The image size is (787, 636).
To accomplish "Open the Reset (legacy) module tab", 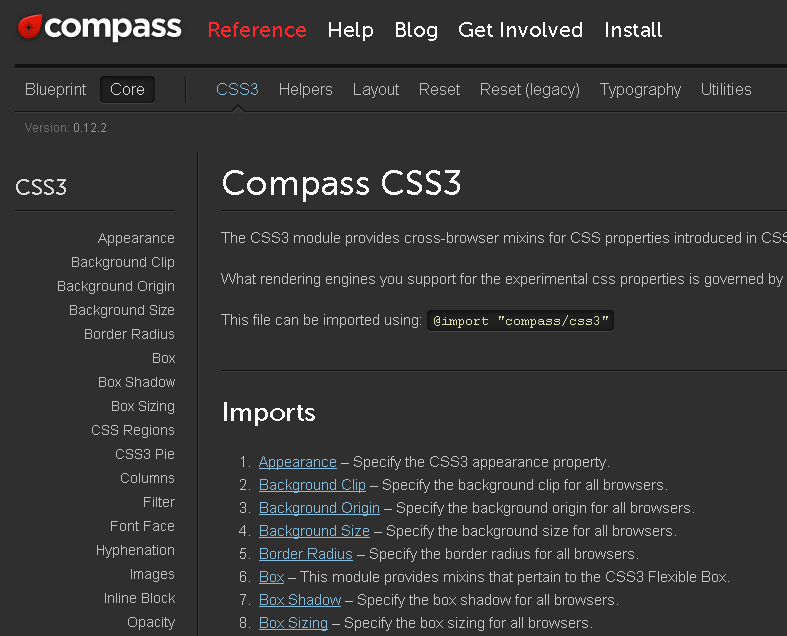I will coord(530,89).
